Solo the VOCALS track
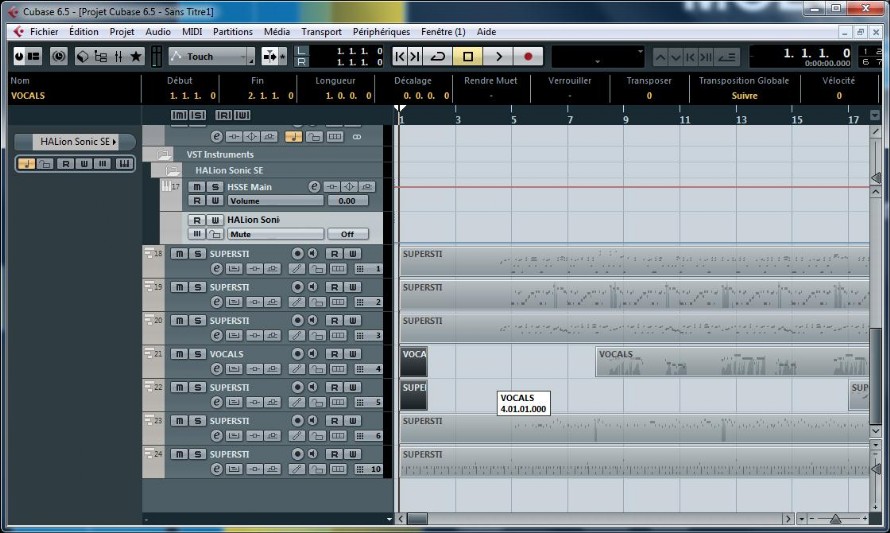The image size is (890, 533). tap(197, 354)
